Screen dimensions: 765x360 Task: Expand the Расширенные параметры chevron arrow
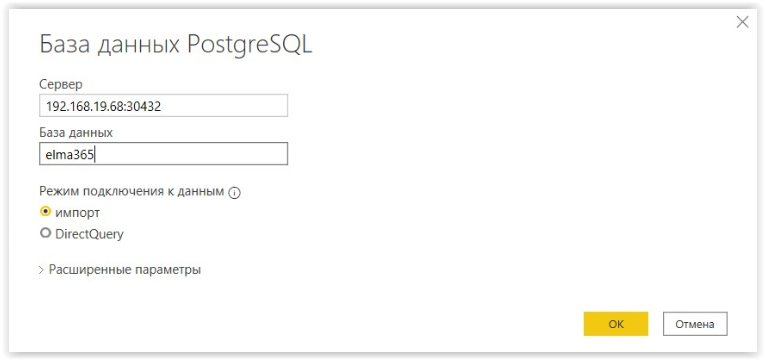(41, 270)
